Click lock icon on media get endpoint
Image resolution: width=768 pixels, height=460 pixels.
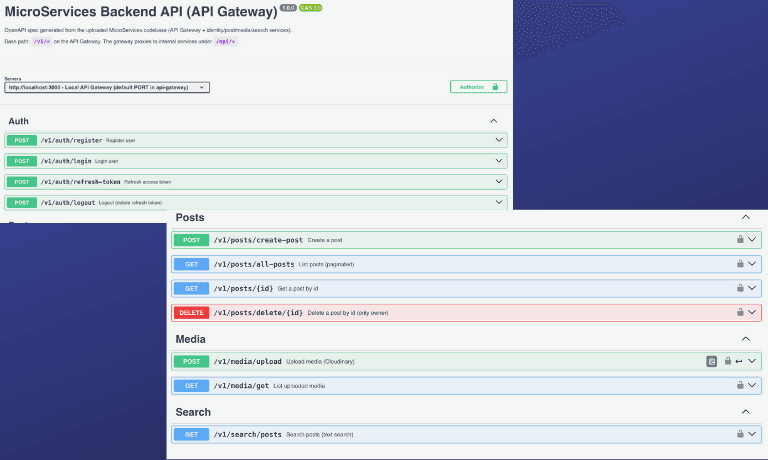(740, 385)
